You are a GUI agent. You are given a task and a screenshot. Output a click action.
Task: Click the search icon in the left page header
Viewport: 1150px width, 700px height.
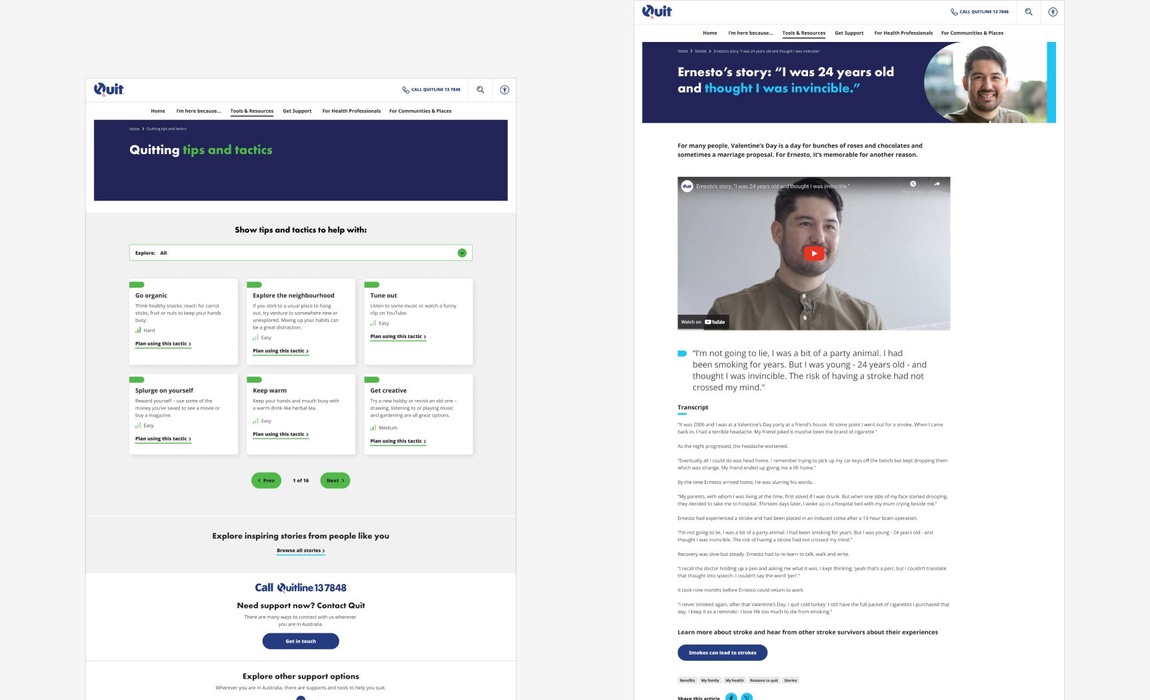click(x=480, y=90)
